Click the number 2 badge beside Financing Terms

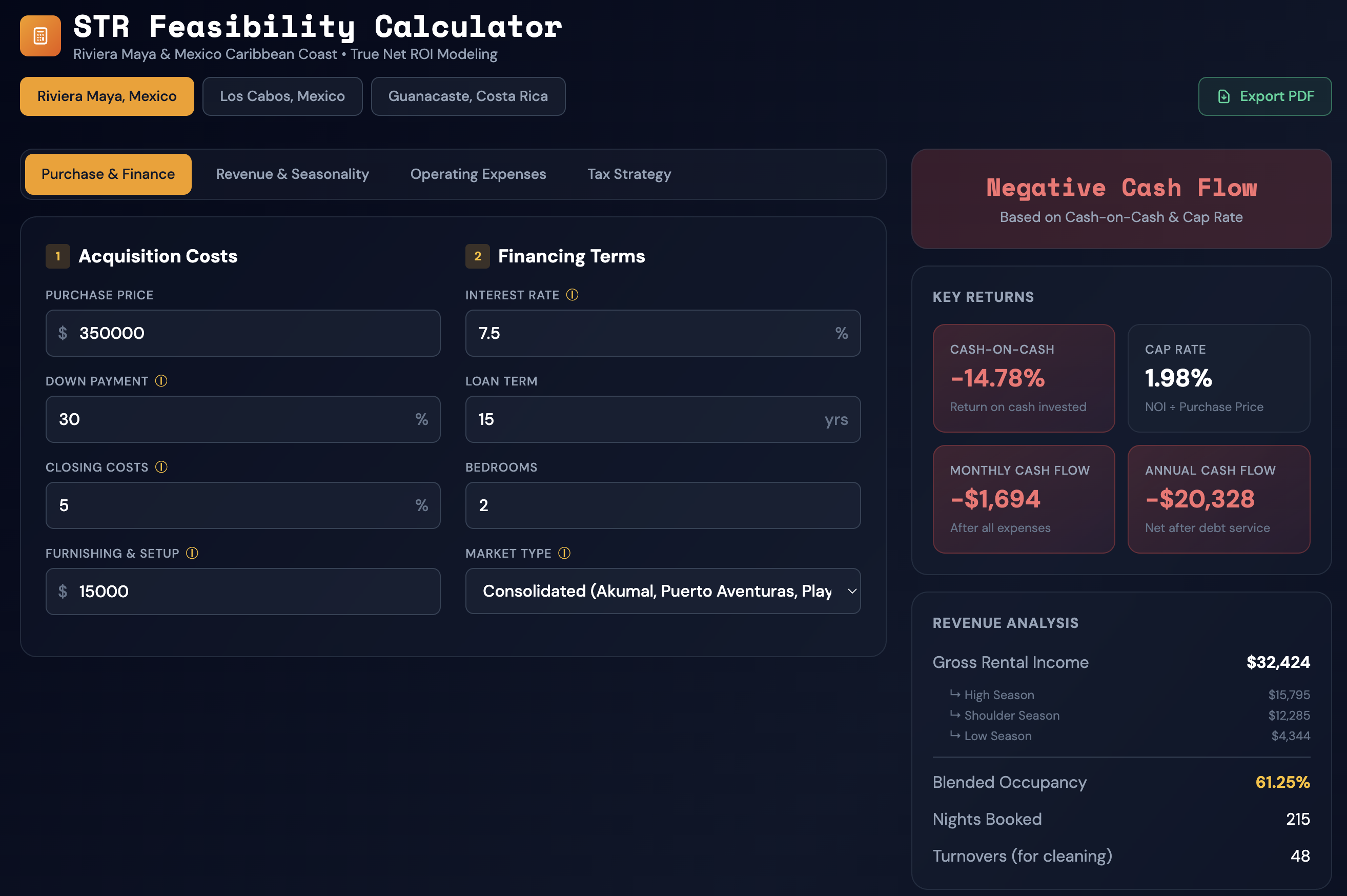point(478,257)
